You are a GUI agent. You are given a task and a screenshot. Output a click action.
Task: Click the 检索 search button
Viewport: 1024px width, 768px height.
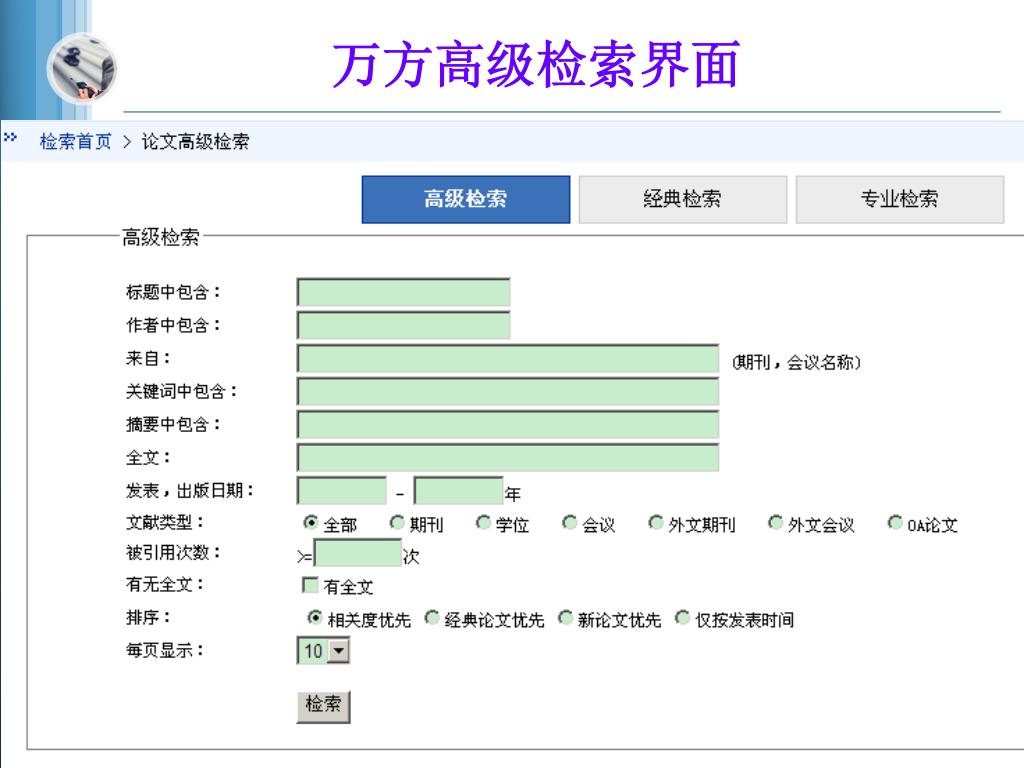[x=323, y=707]
